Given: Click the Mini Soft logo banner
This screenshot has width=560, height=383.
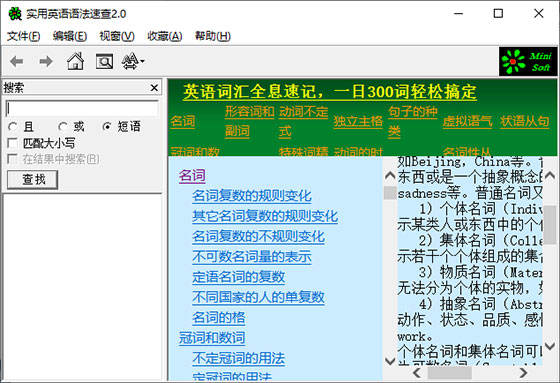Looking at the screenshot, I should pos(528,61).
